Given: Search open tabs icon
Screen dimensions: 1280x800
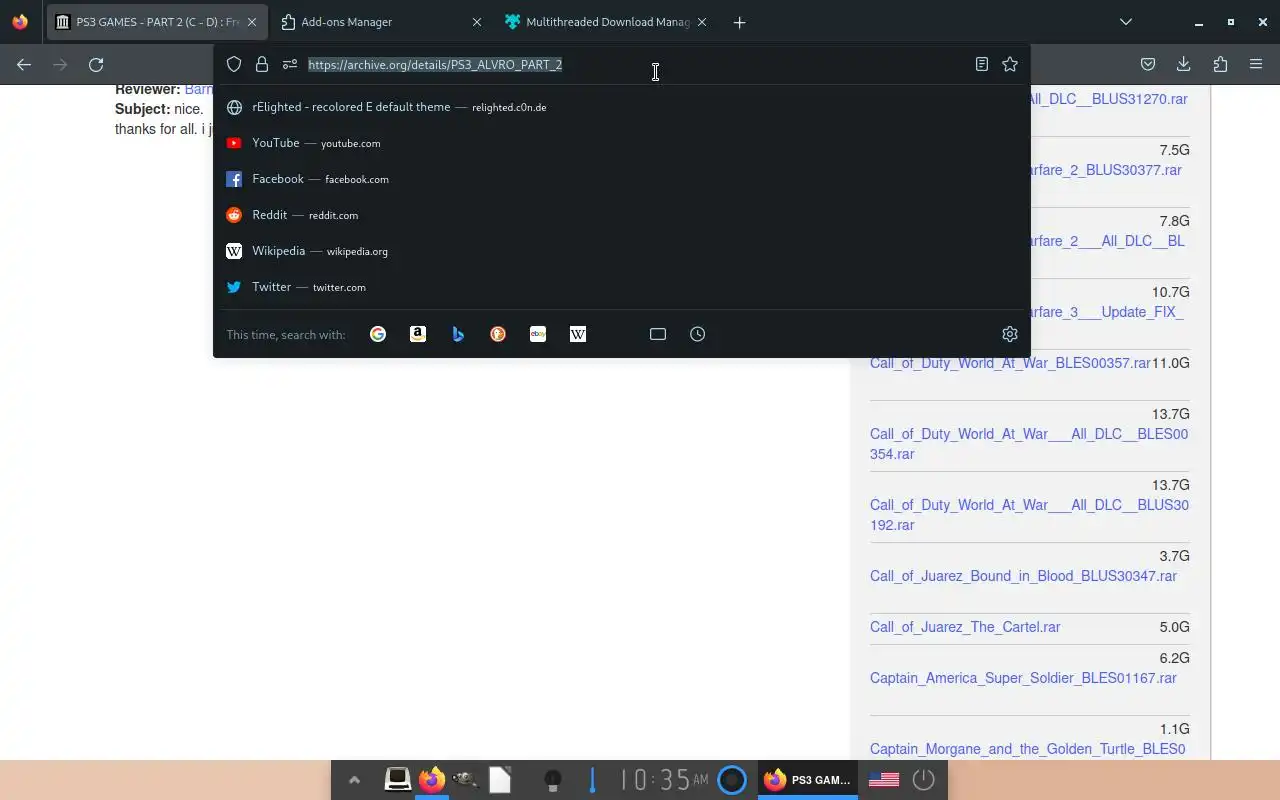Looking at the screenshot, I should 658,334.
